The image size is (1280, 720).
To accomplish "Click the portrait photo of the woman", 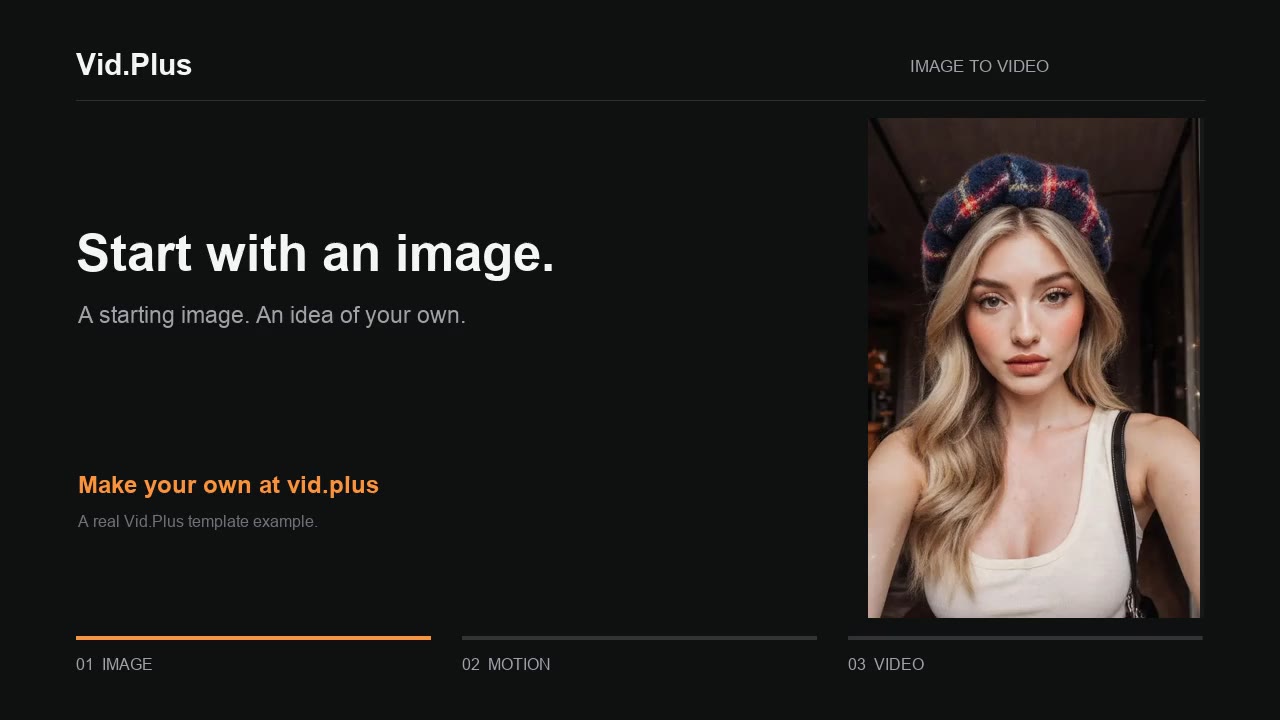I will coord(1034,368).
